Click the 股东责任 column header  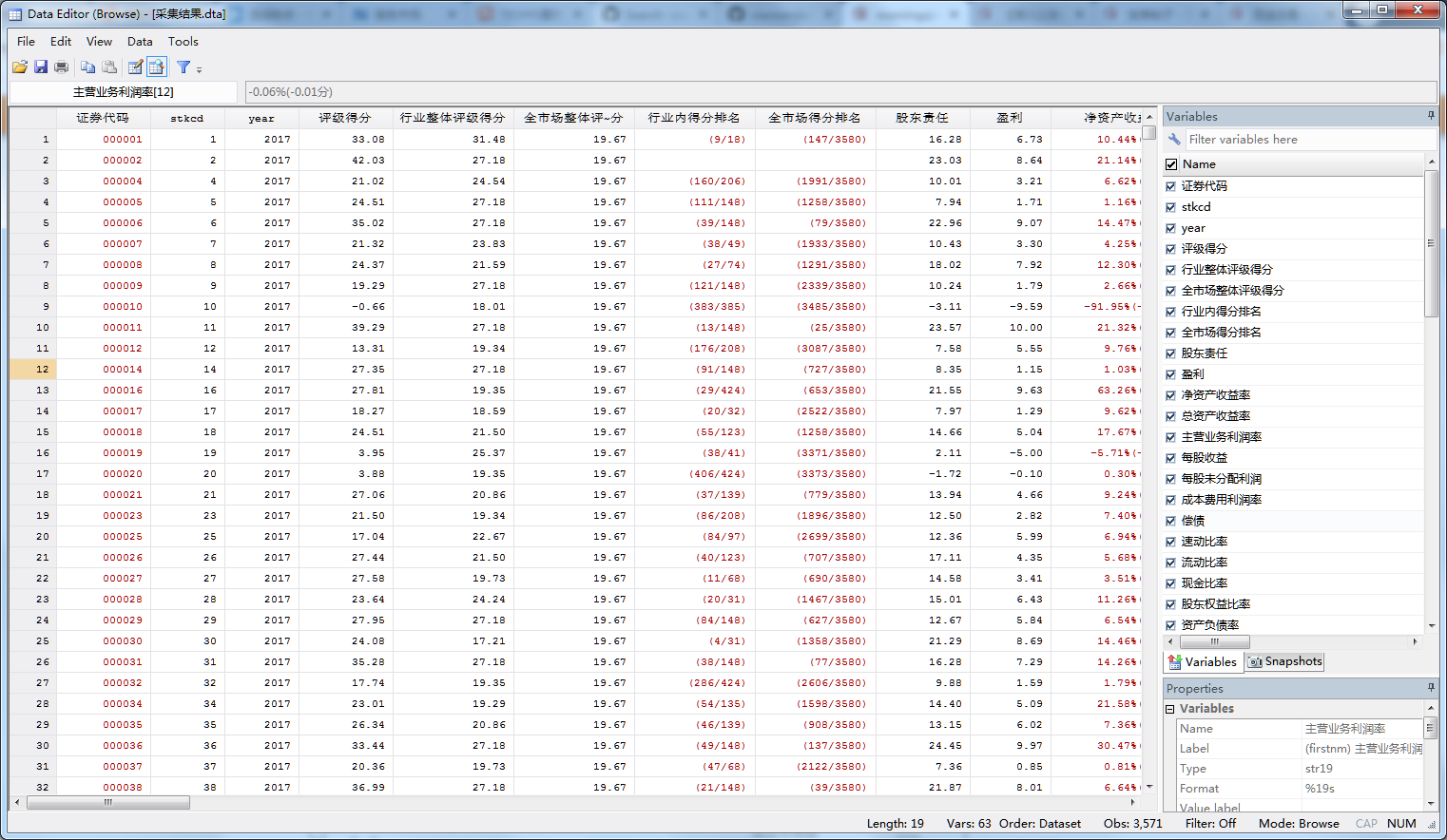click(922, 118)
